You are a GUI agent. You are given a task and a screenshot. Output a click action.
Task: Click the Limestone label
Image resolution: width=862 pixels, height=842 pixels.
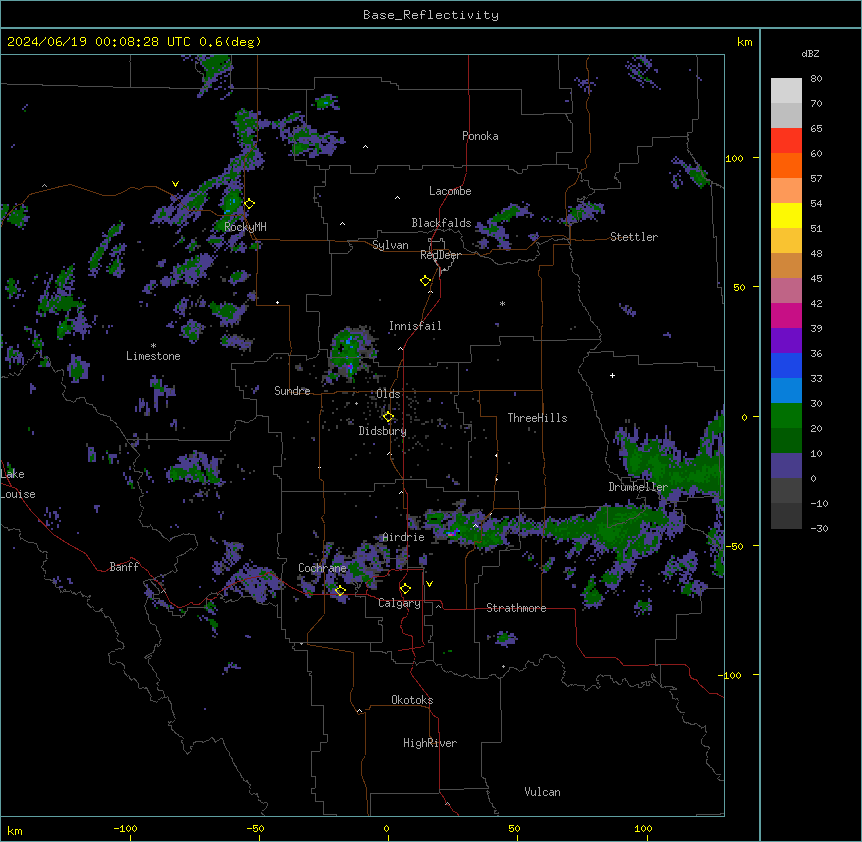[153, 356]
